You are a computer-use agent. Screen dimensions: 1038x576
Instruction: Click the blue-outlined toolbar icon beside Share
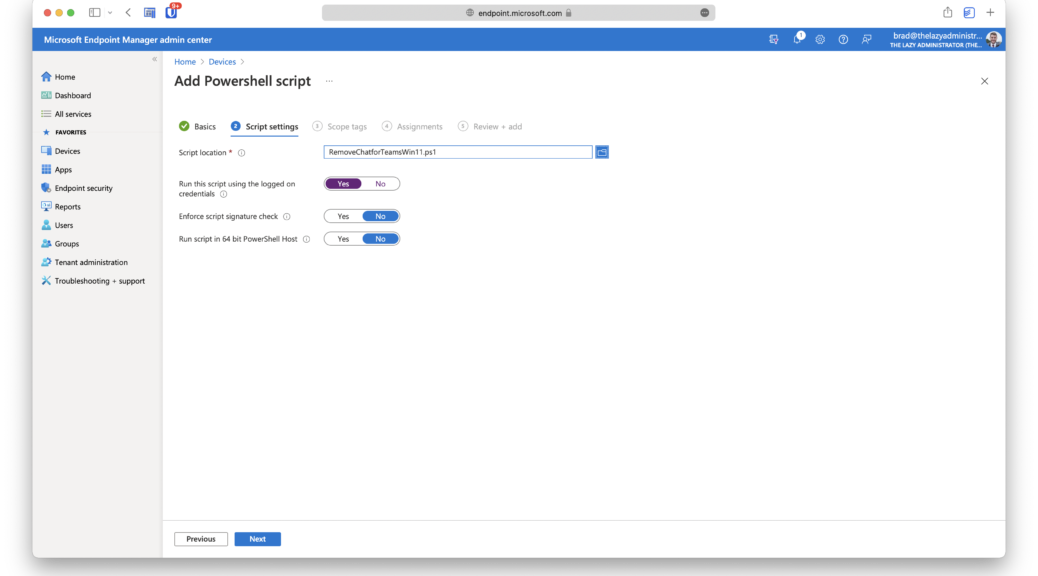[968, 13]
